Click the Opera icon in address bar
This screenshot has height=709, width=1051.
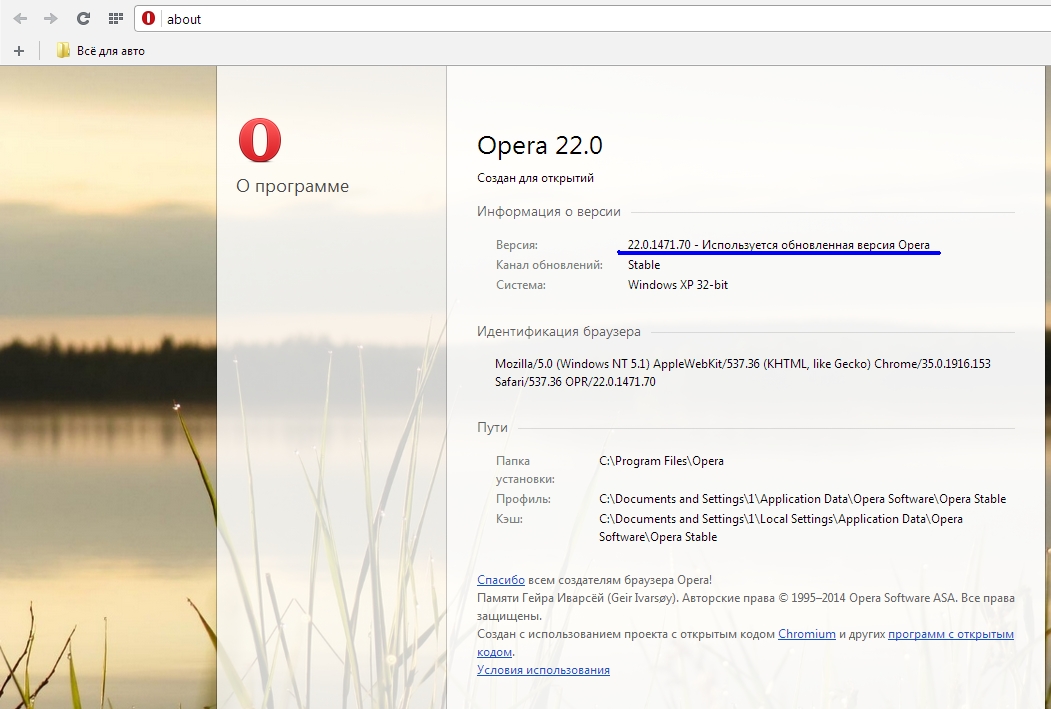click(149, 19)
